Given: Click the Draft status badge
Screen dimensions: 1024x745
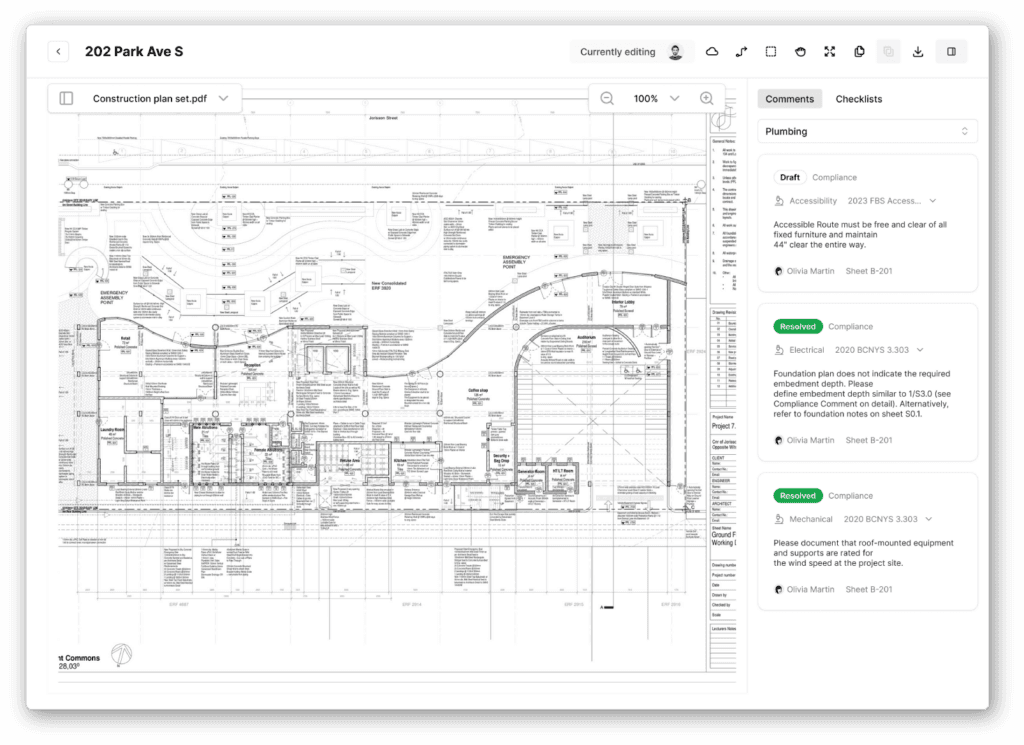Looking at the screenshot, I should pos(790,177).
